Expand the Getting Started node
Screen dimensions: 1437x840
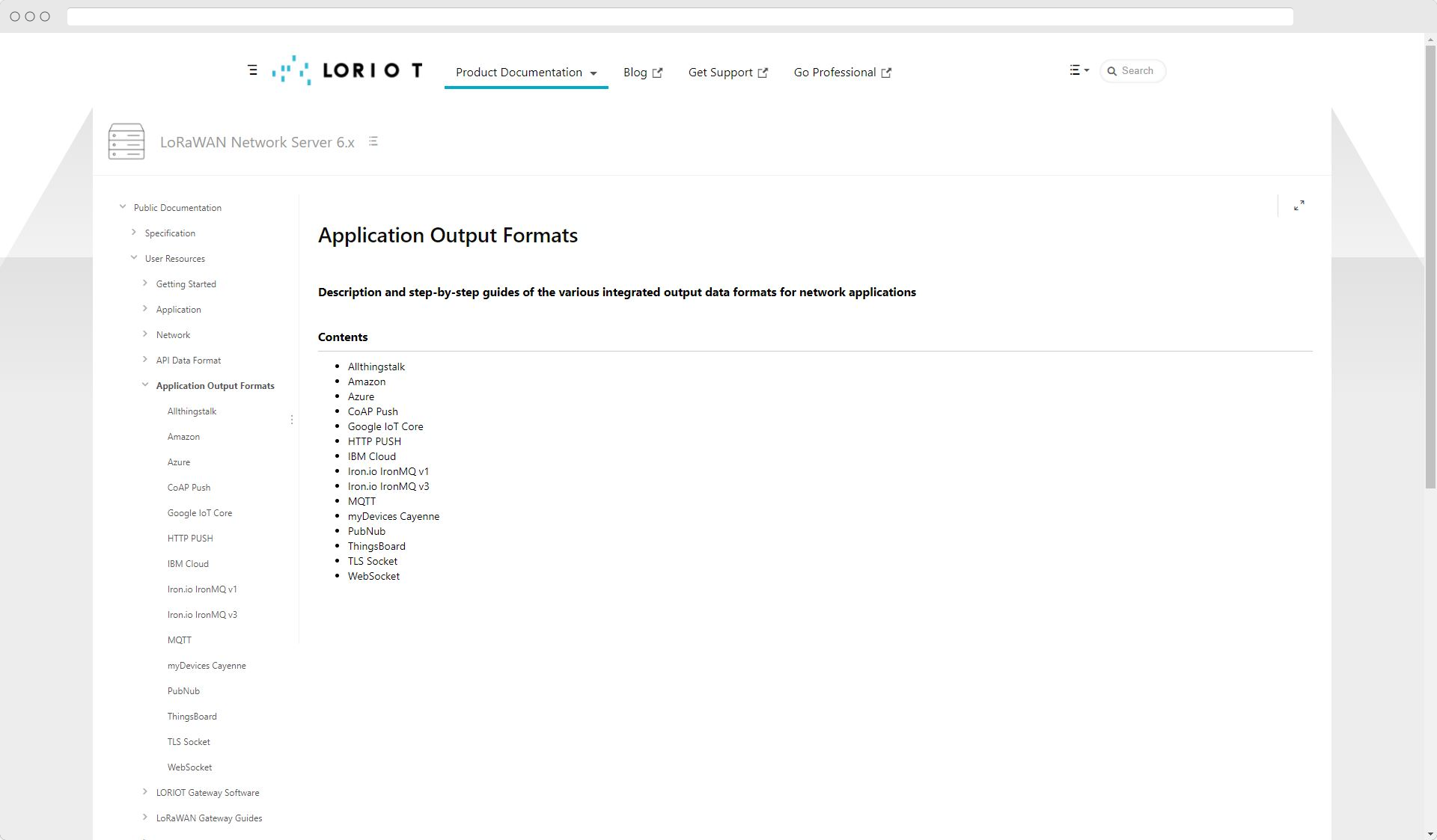(145, 283)
